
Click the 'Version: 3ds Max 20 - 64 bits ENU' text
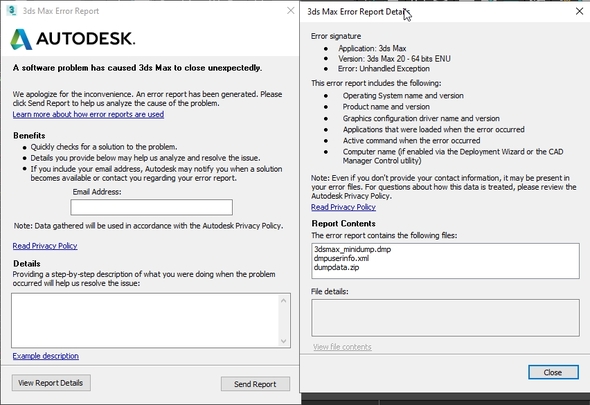pyautogui.click(x=394, y=59)
